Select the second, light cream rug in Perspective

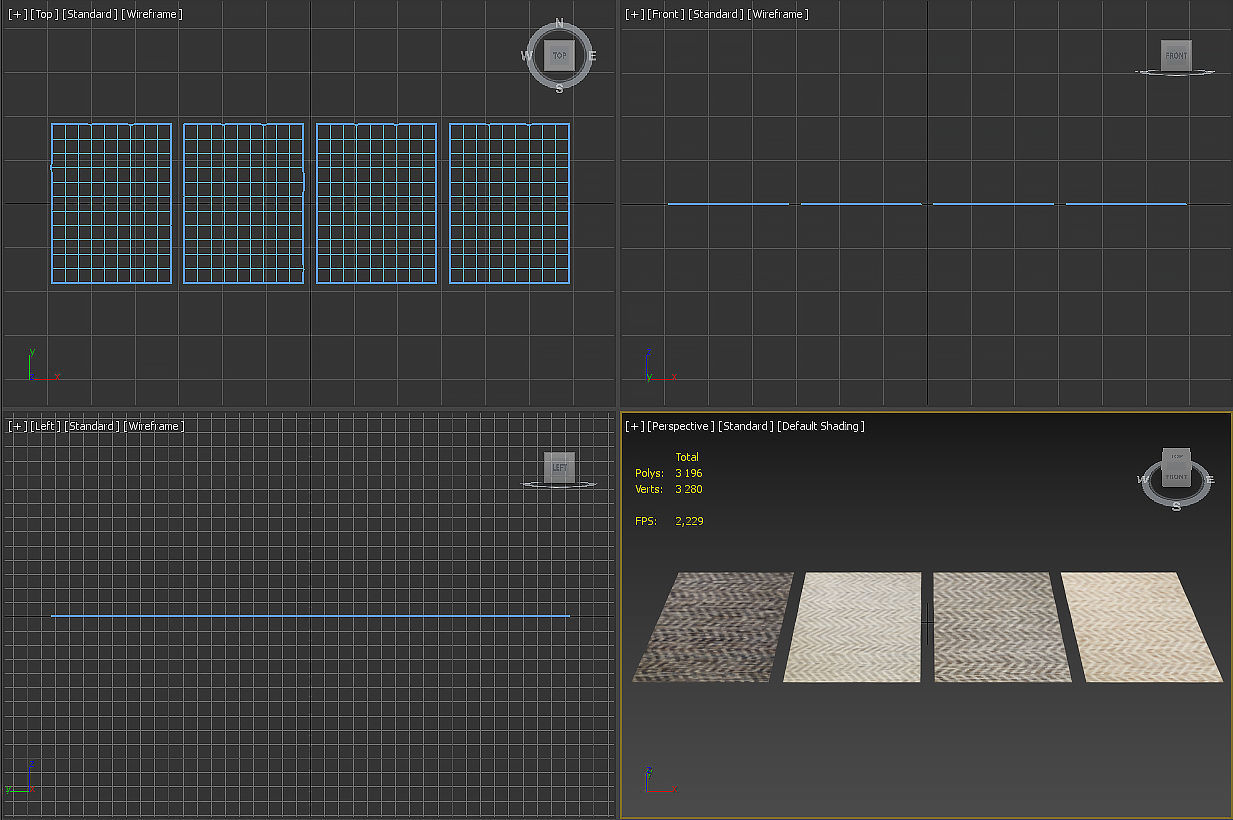click(x=852, y=627)
